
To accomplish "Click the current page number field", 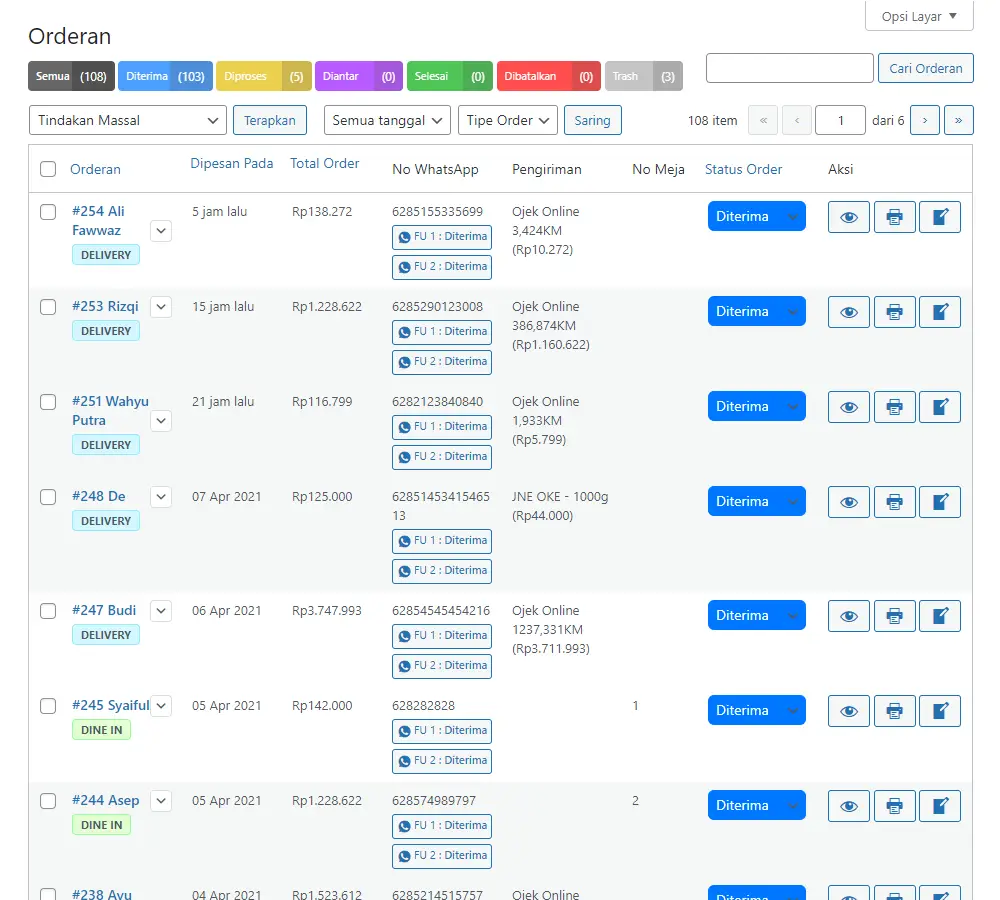I will pos(840,120).
